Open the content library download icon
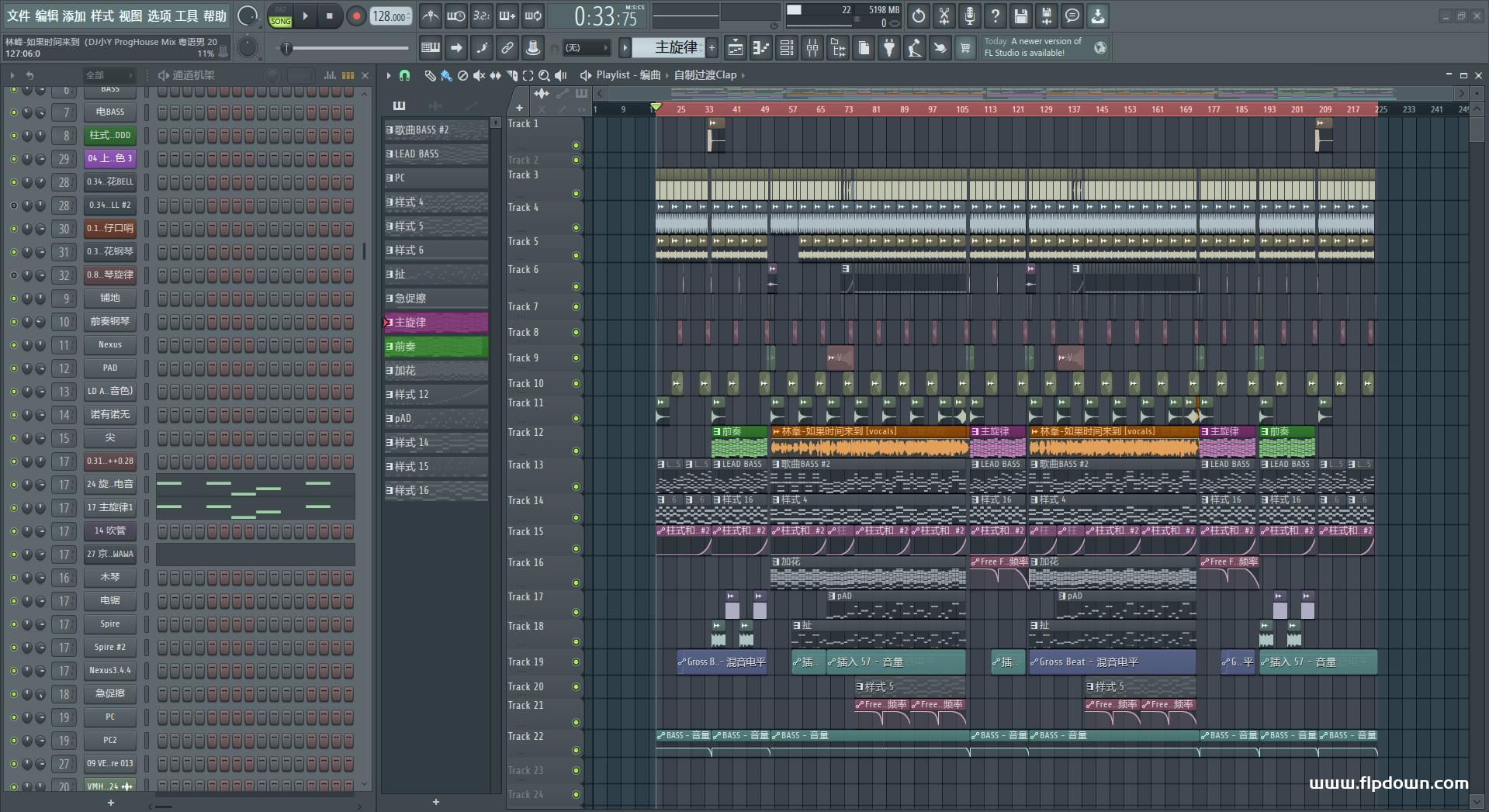1489x812 pixels. (x=1097, y=16)
